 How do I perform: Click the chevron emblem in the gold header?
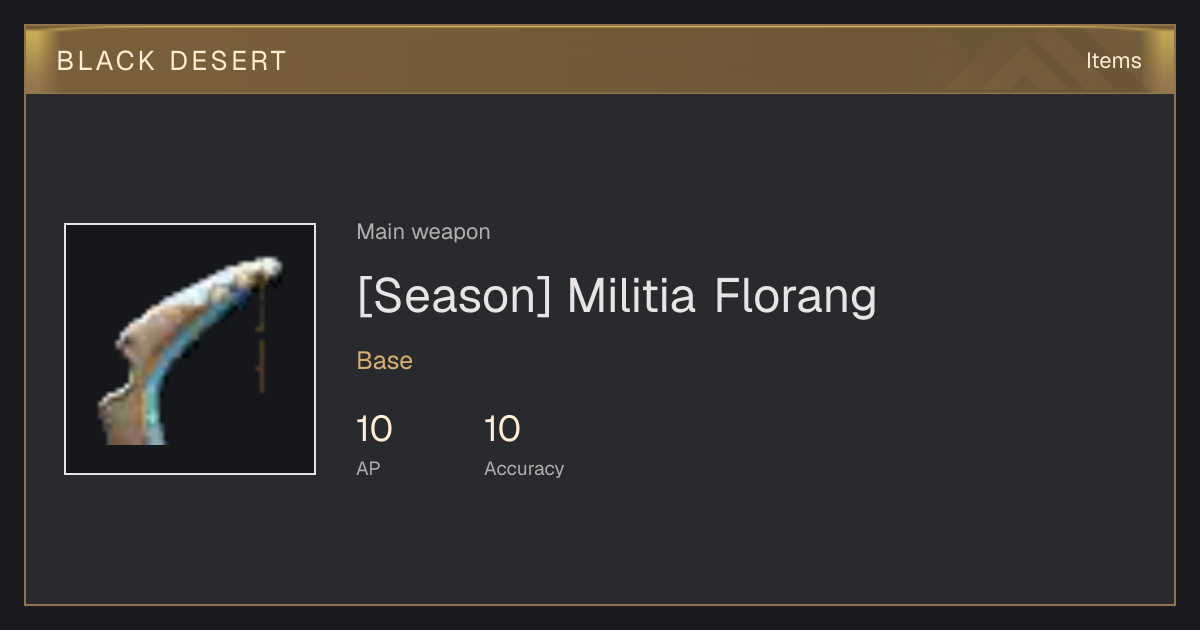tap(1040, 61)
